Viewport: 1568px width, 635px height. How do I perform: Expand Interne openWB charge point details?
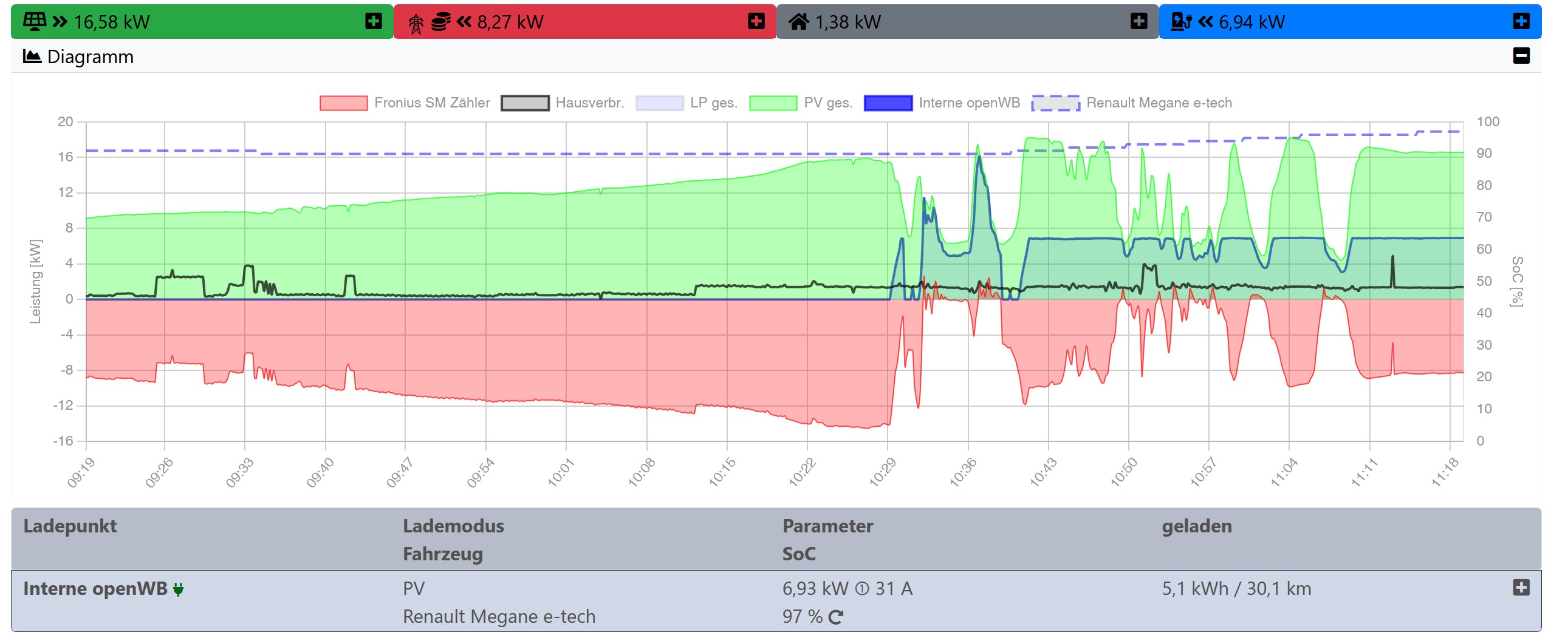[x=1521, y=588]
